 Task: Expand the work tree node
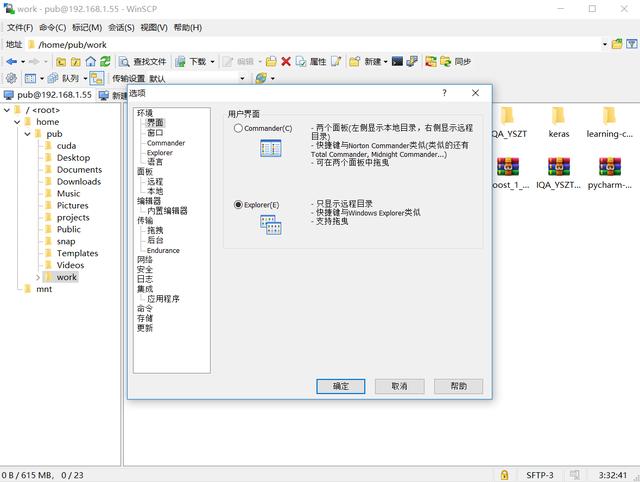(38, 278)
